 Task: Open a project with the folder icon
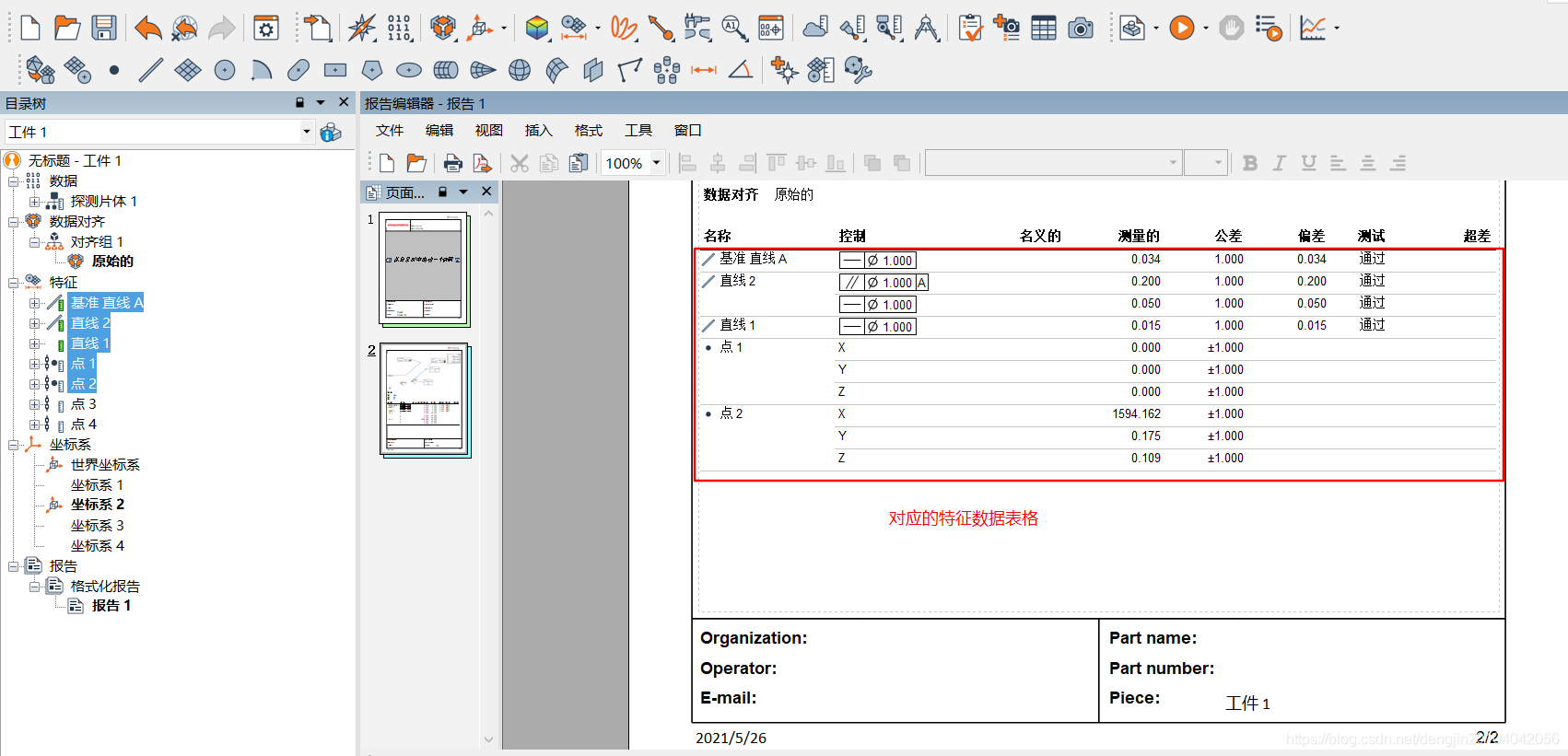click(x=66, y=29)
